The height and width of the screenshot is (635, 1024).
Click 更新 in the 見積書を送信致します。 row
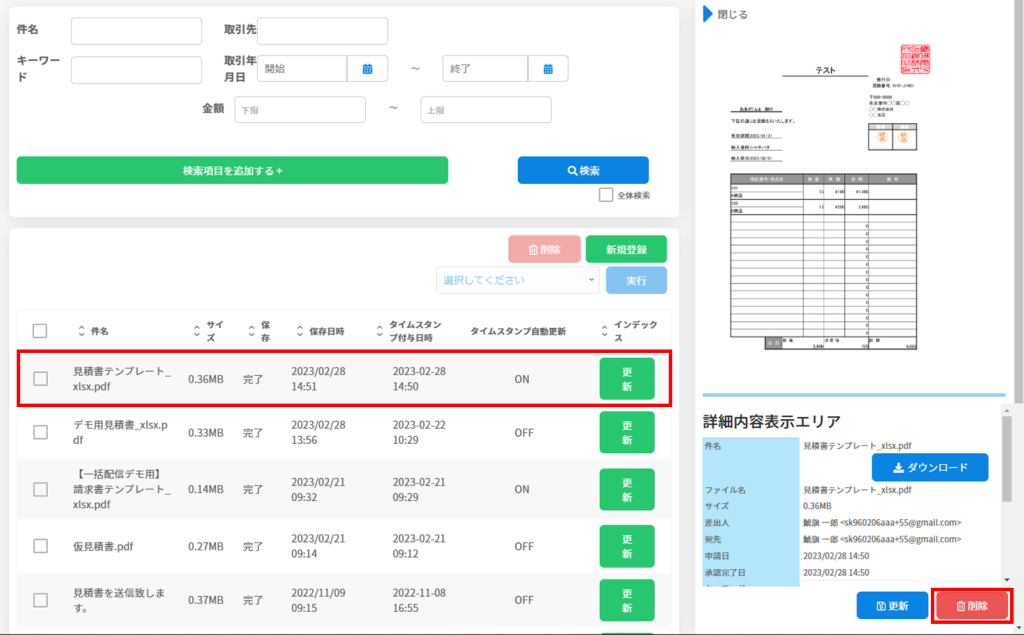627,600
